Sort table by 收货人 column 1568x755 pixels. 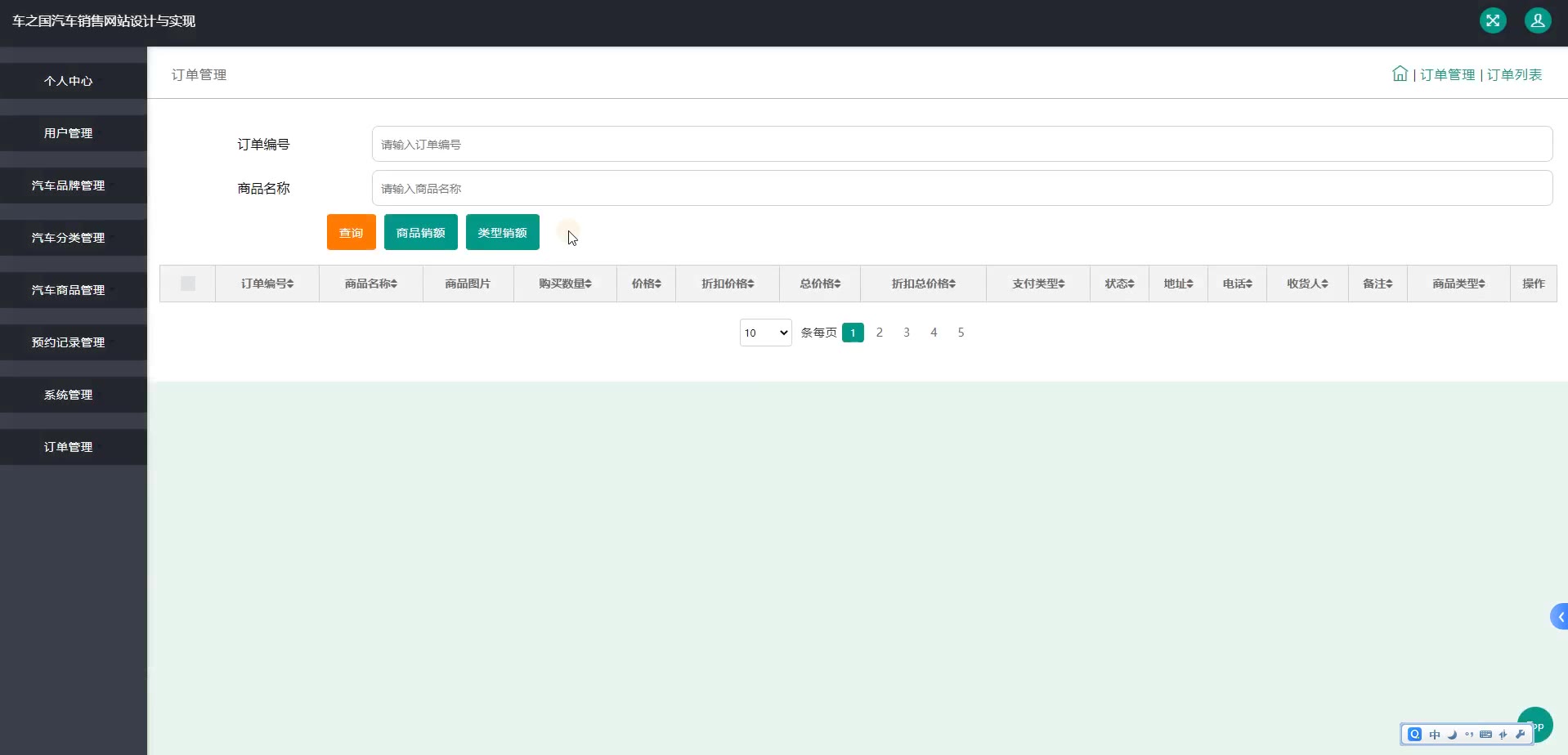pos(1308,284)
